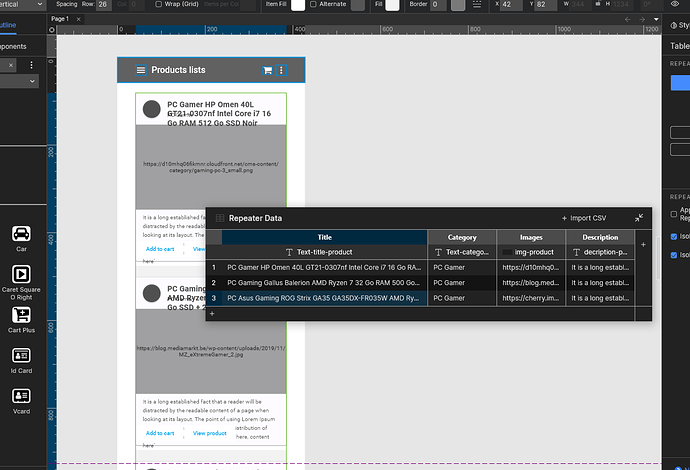The image size is (690, 470).
Task: Collapse the Repeater Data panel
Action: [x=639, y=218]
